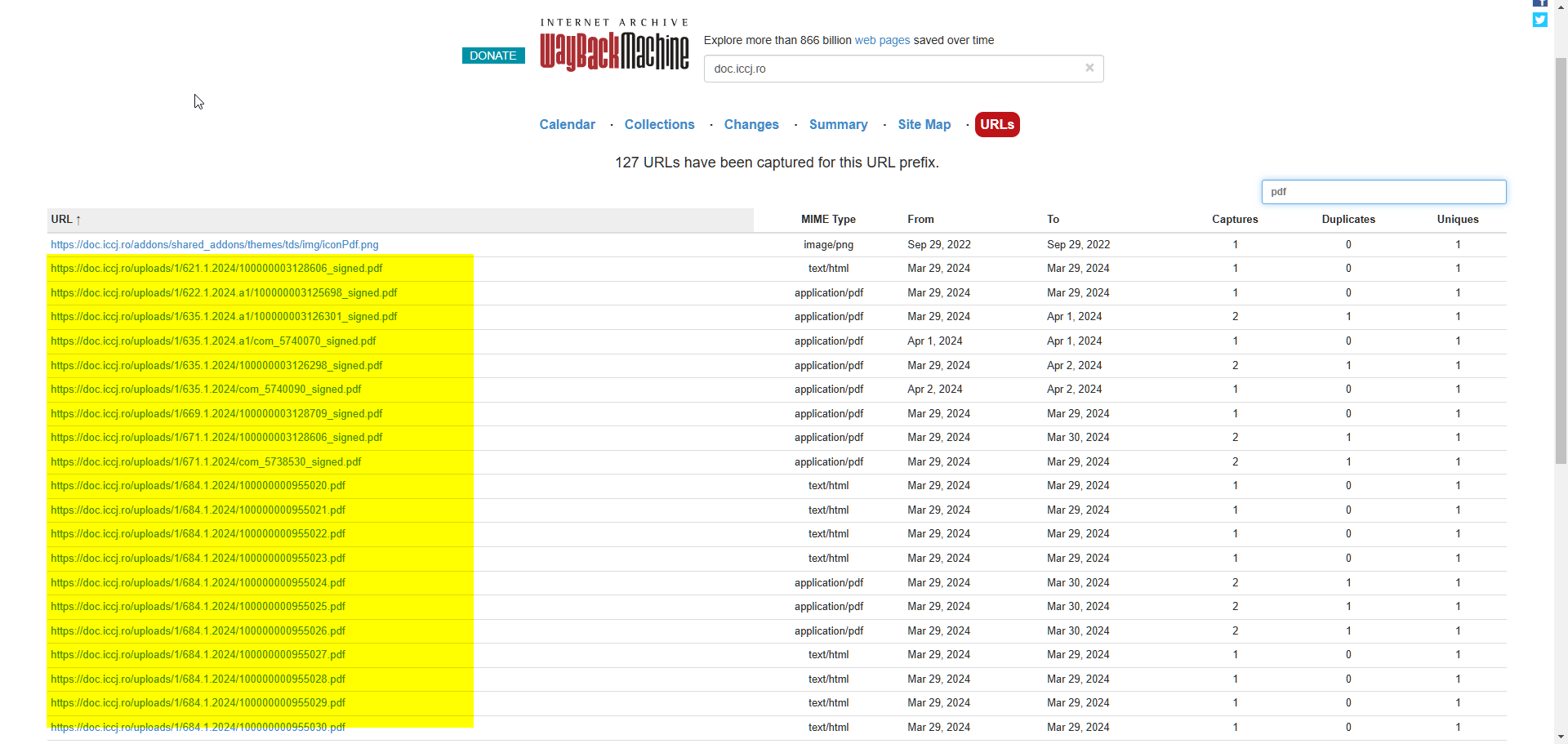This screenshot has width=1568, height=744.
Task: Click the Wayback Machine logo
Action: tap(614, 47)
